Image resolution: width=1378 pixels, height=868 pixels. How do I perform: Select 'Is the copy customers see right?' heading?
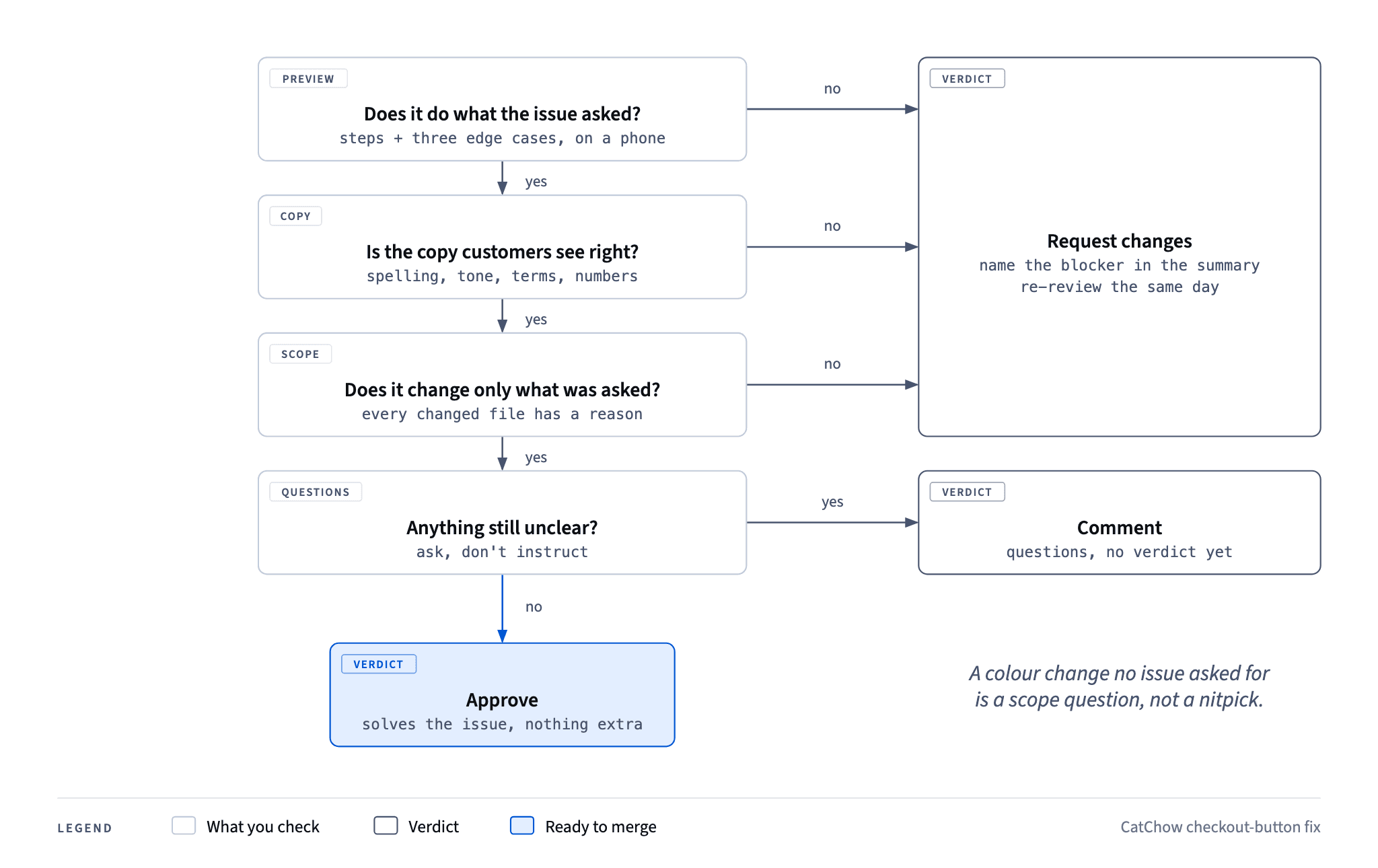pos(502,252)
